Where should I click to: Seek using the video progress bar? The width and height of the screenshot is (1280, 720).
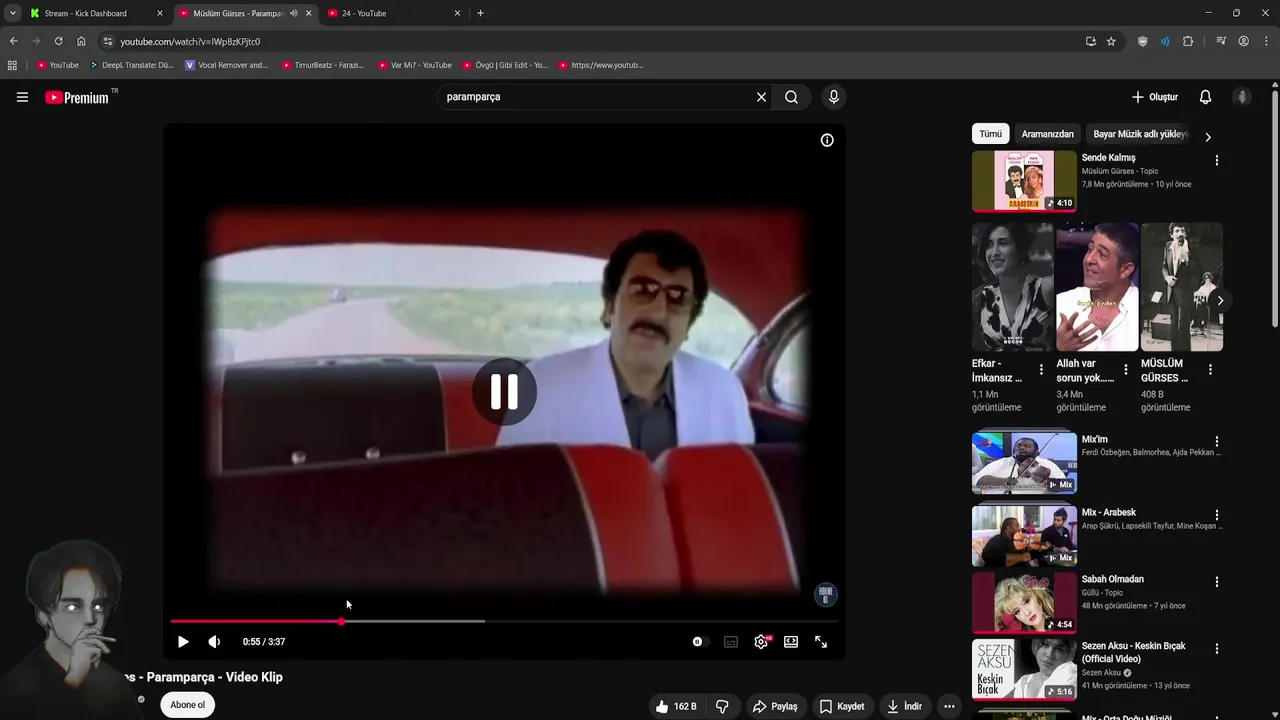coord(505,621)
